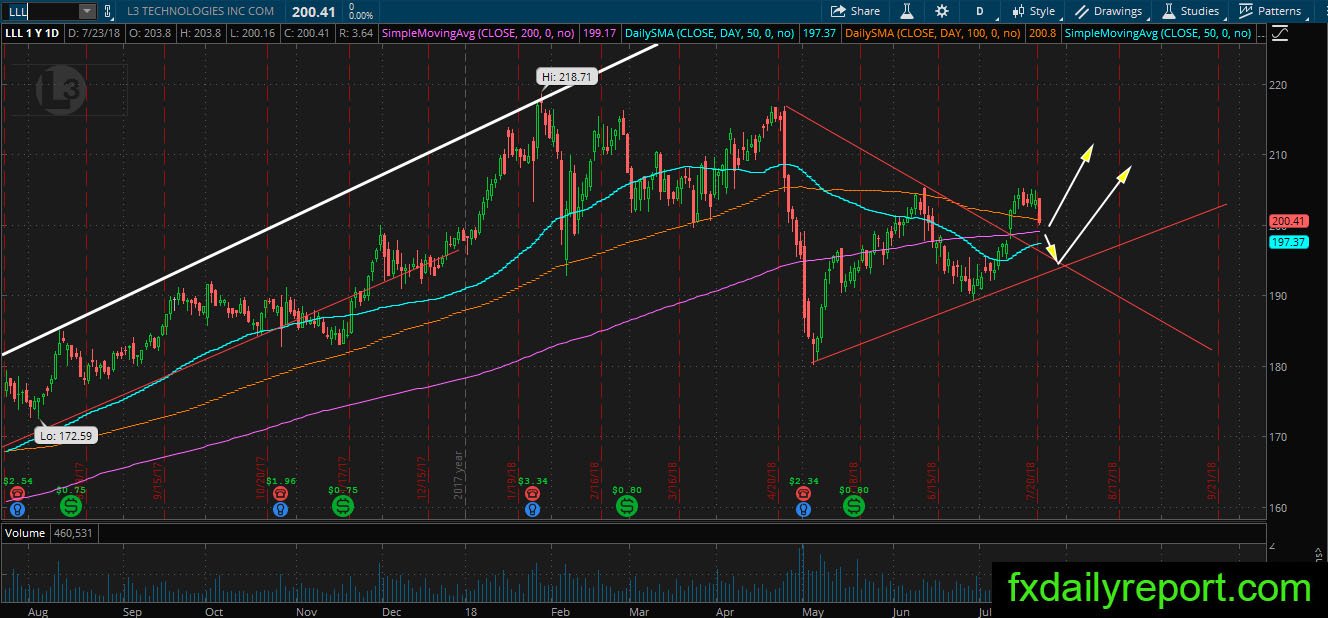This screenshot has width=1328, height=618.
Task: Click the Volume study label
Action: pos(26,533)
